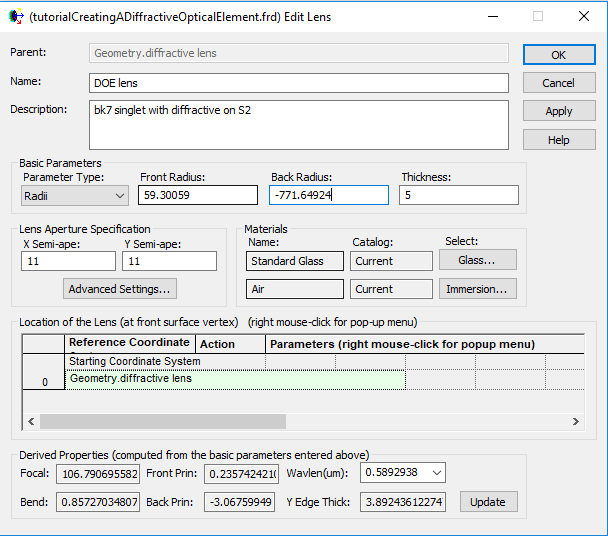Select the Geometry.diffractive lens row

coord(235,379)
